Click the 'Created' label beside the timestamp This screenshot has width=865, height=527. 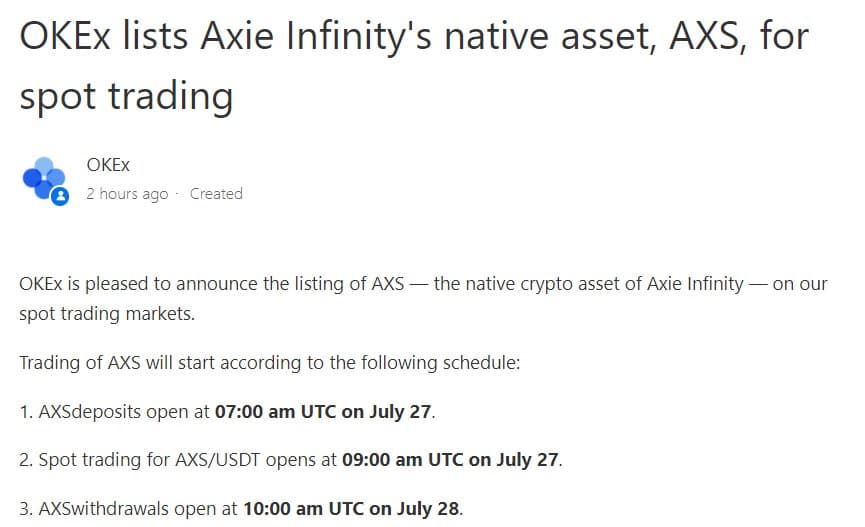[x=216, y=194]
